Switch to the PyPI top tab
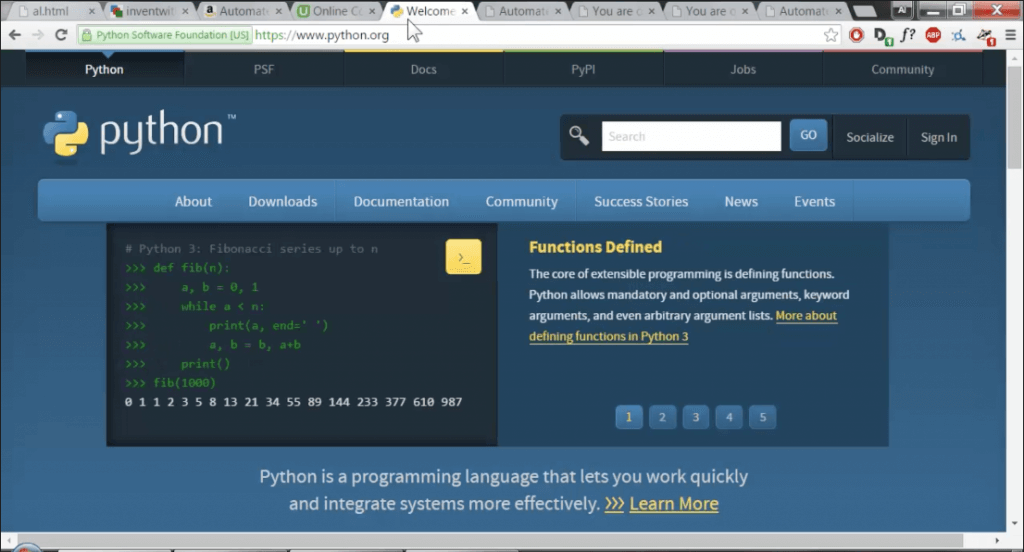 point(582,70)
